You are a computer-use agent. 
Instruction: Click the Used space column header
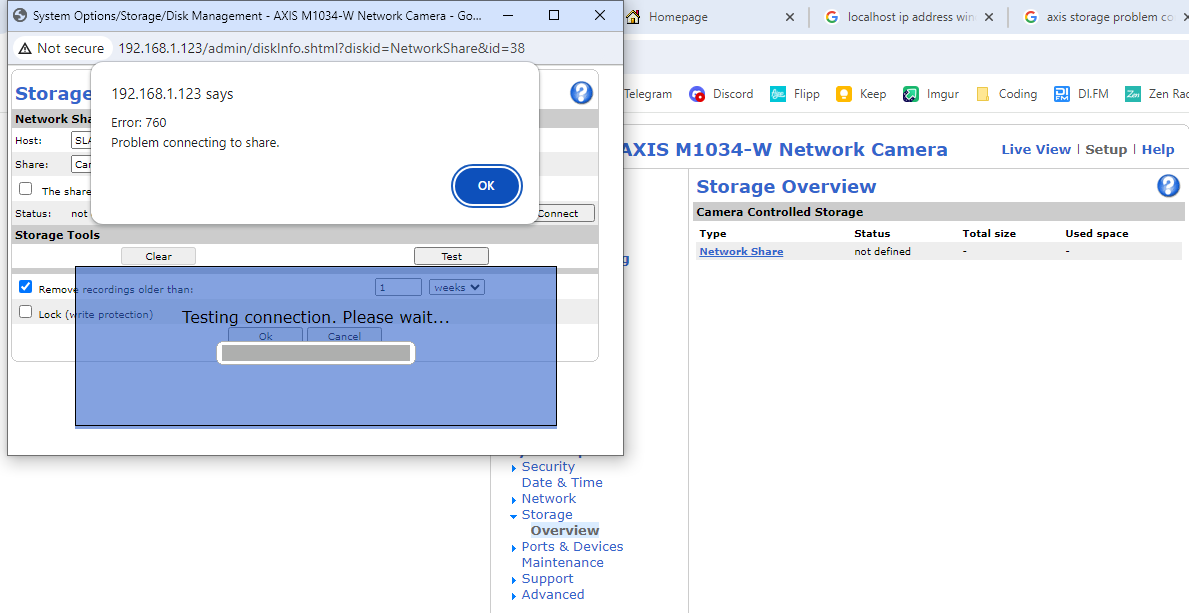click(x=1096, y=234)
